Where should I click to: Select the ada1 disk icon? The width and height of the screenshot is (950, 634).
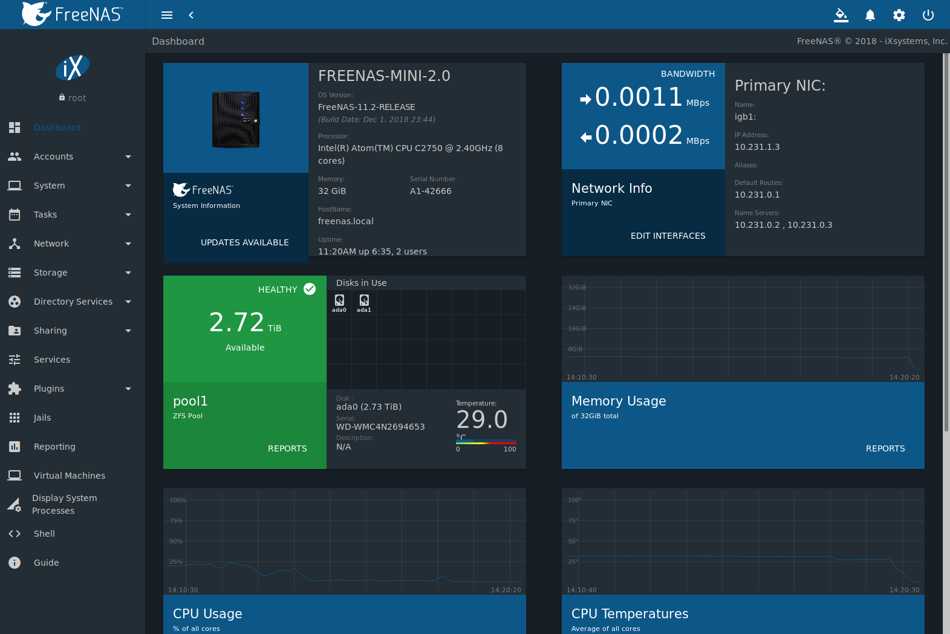coord(364,302)
